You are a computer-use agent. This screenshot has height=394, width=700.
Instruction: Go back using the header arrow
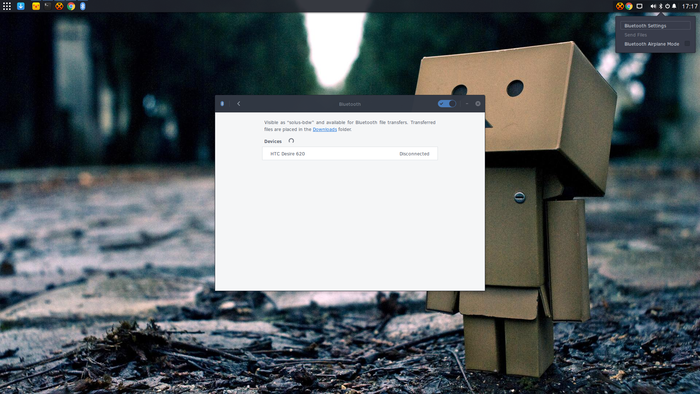pyautogui.click(x=238, y=104)
